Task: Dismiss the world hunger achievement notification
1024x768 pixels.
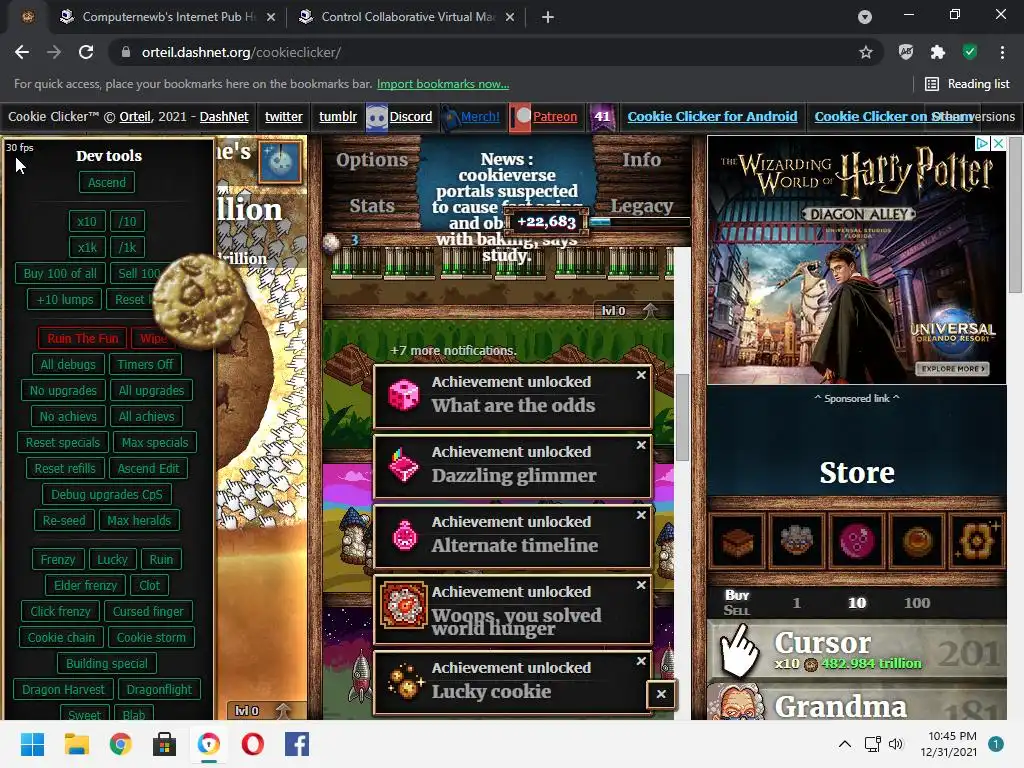Action: (641, 585)
